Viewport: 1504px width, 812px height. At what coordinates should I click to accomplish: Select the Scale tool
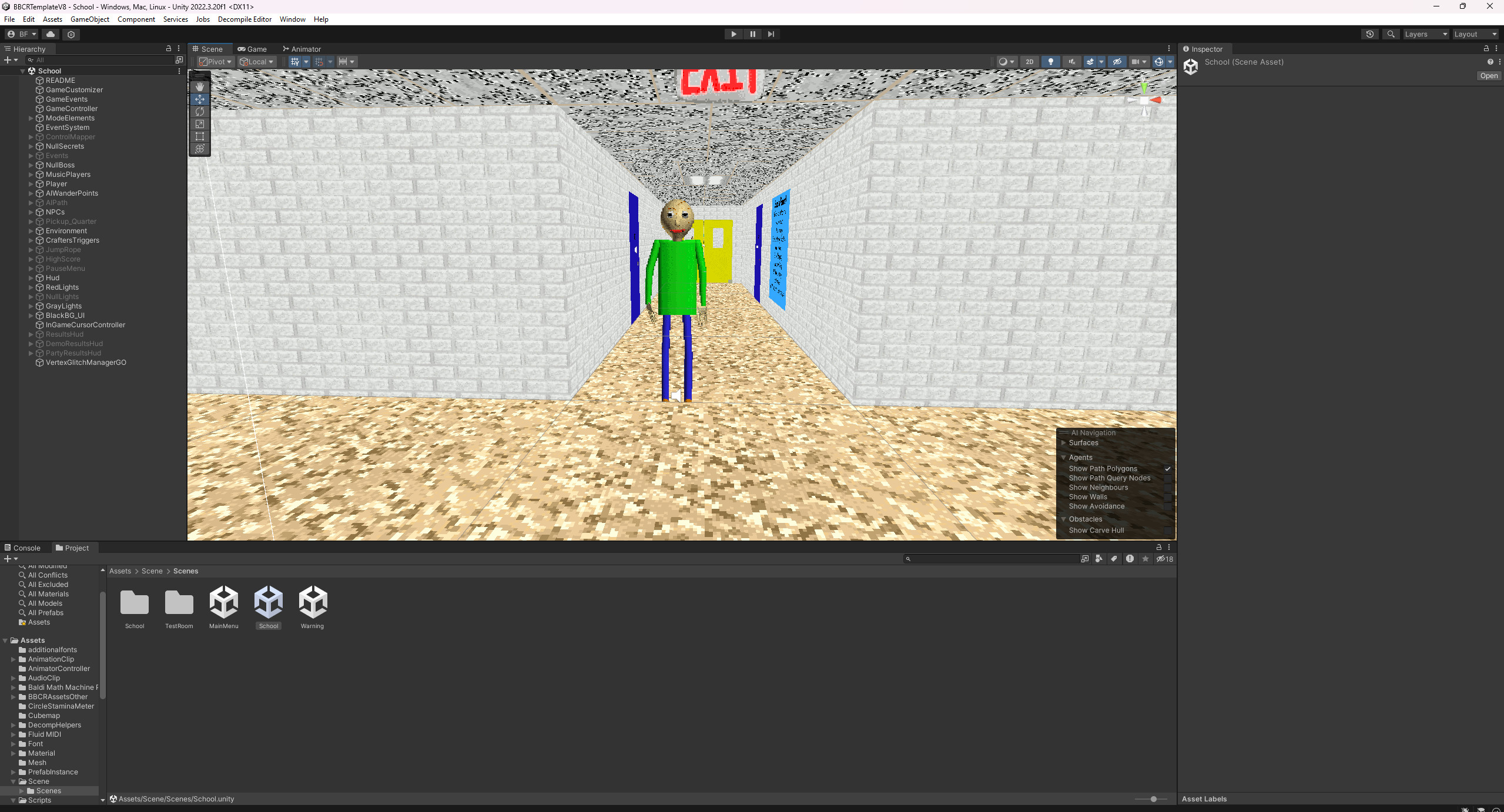tap(200, 124)
